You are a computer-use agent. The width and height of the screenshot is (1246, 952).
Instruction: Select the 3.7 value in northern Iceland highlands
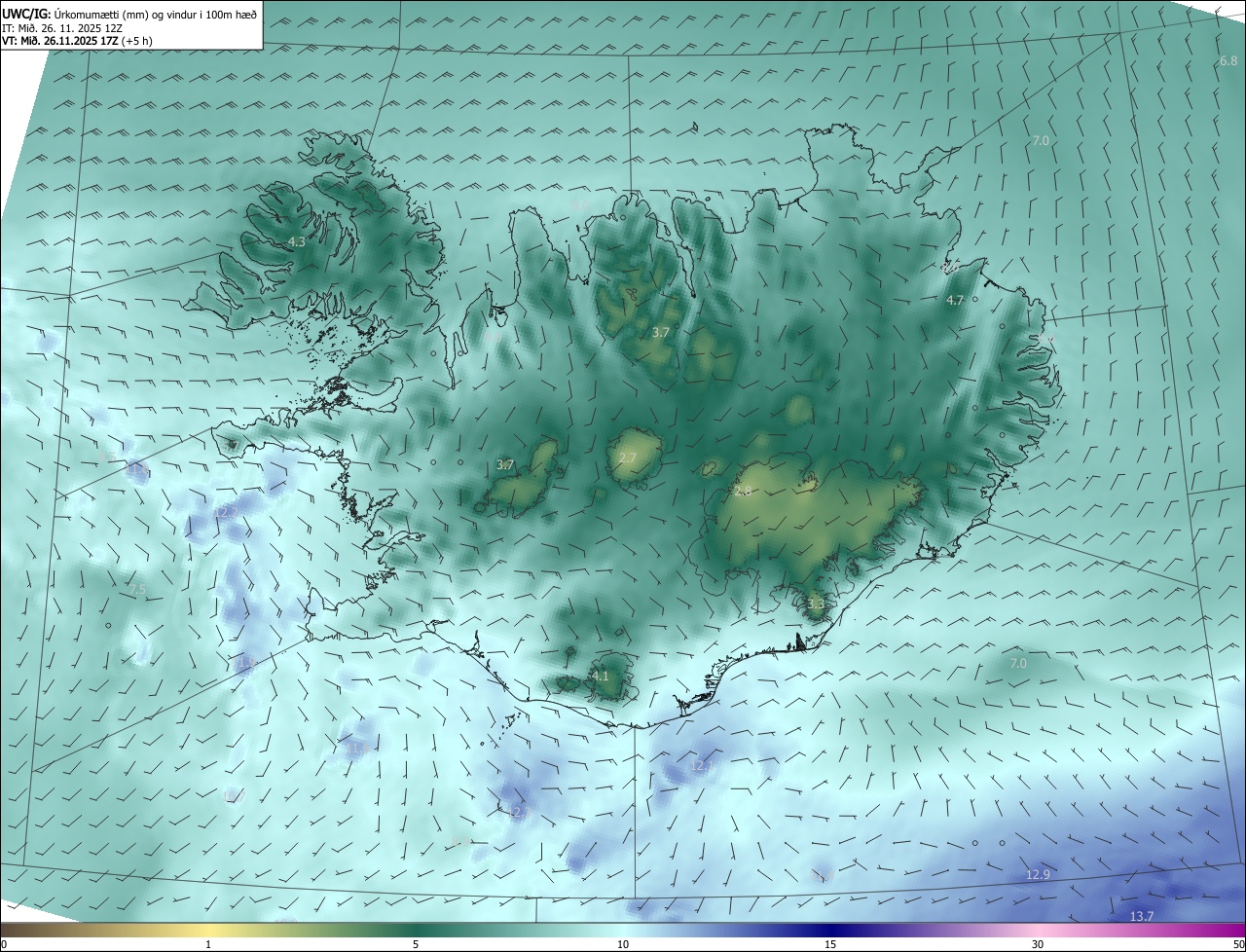click(x=661, y=332)
